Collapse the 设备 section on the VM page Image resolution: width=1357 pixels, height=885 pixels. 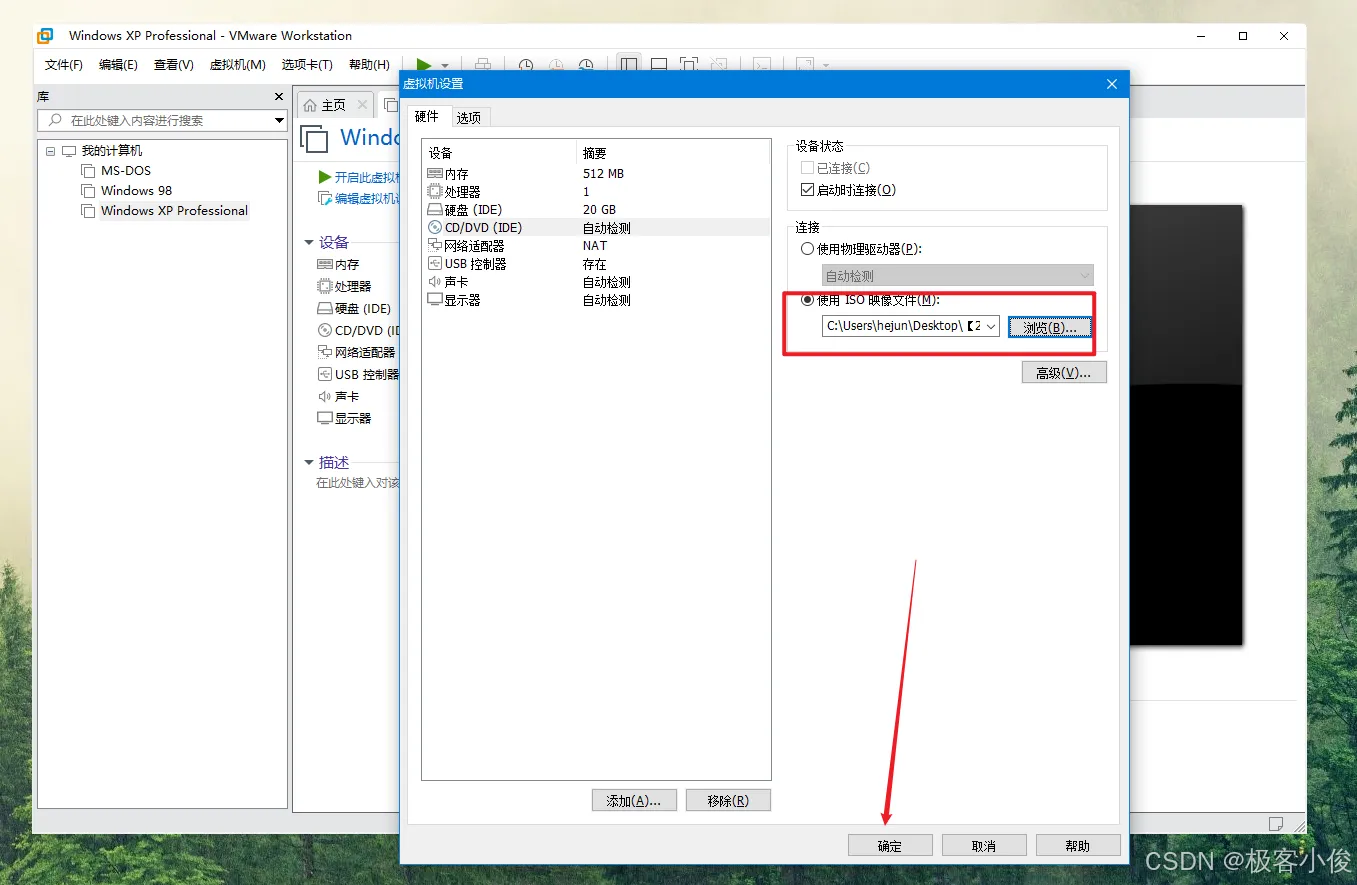(309, 242)
